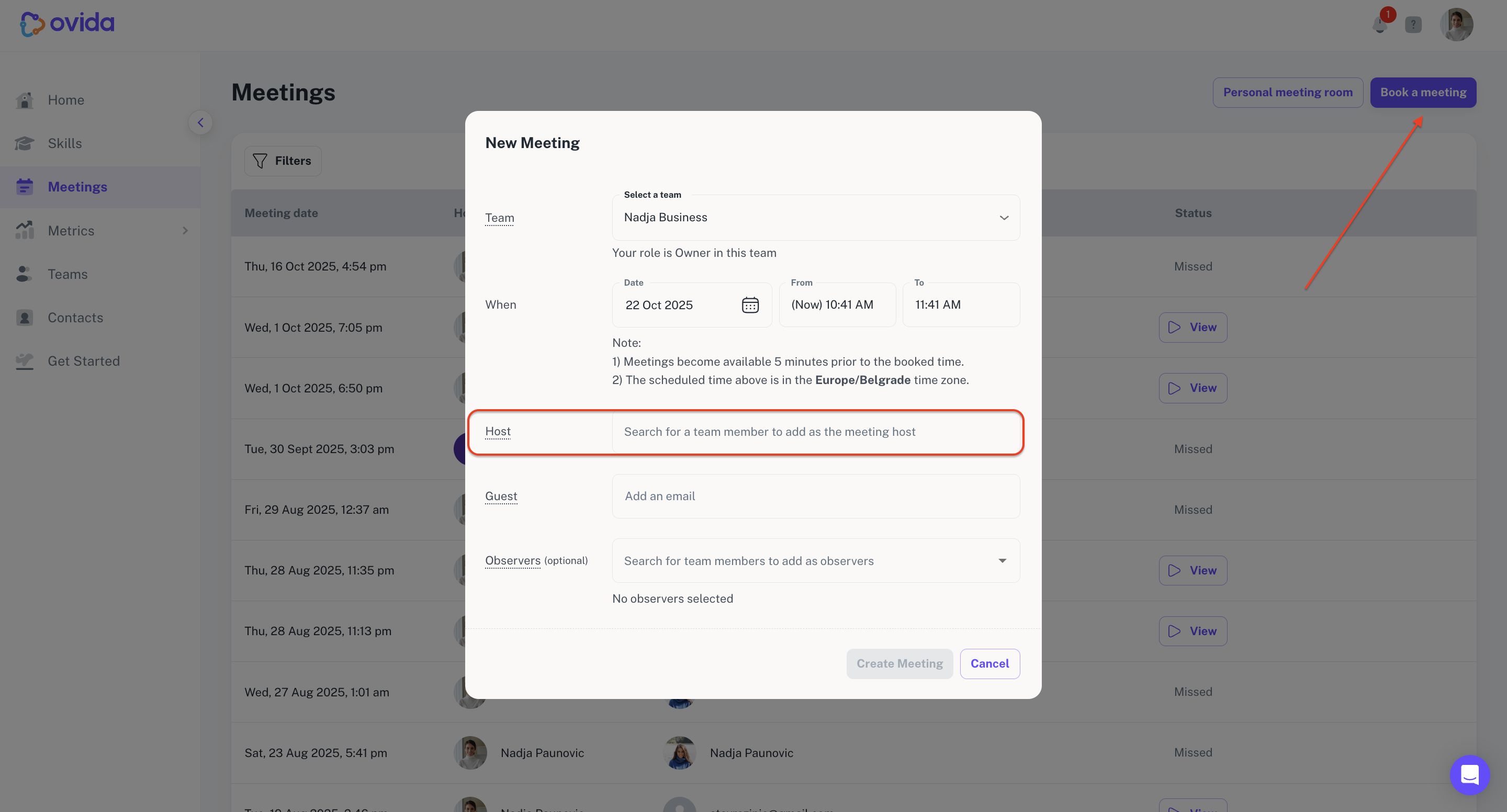Collapse the sidebar with the chevron button
This screenshot has height=812, width=1507.
click(x=200, y=122)
